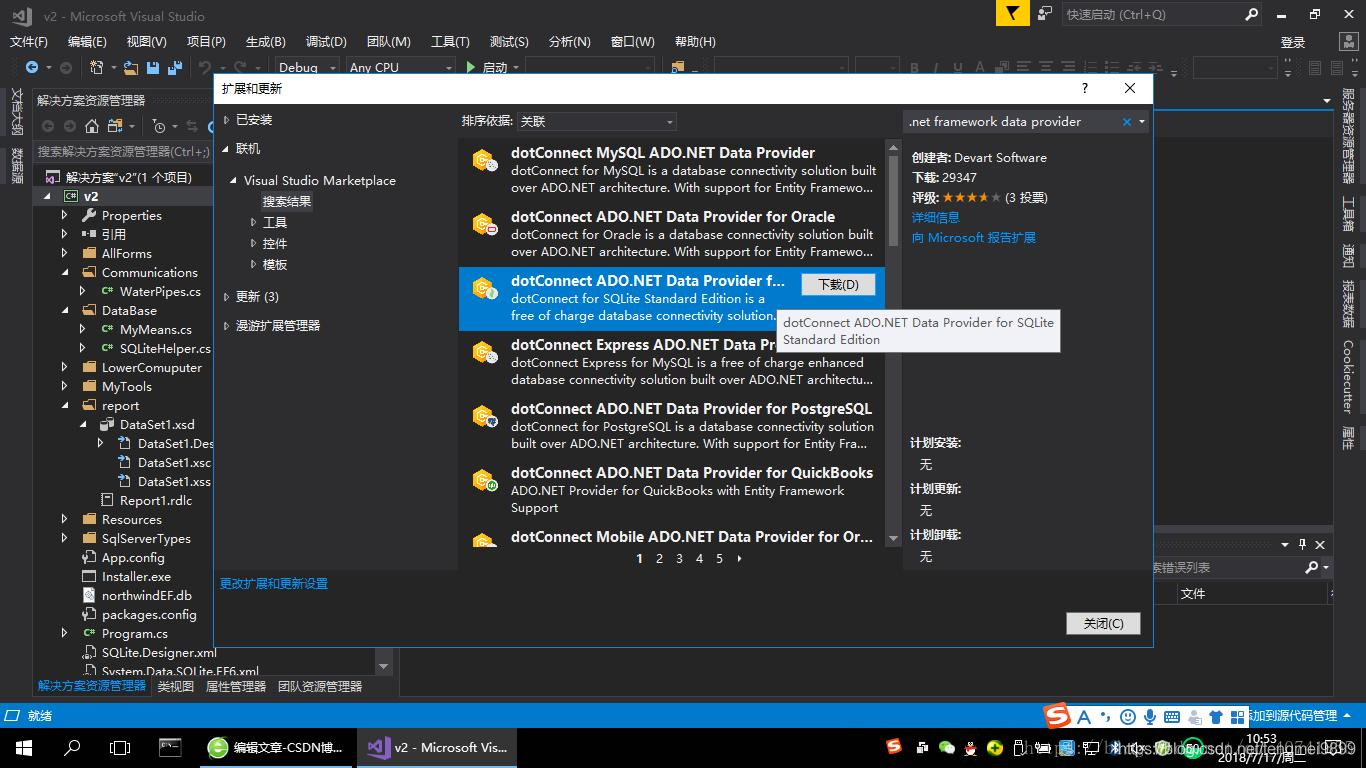Click the Sogou soft keyboard icon

pyautogui.click(x=1171, y=716)
